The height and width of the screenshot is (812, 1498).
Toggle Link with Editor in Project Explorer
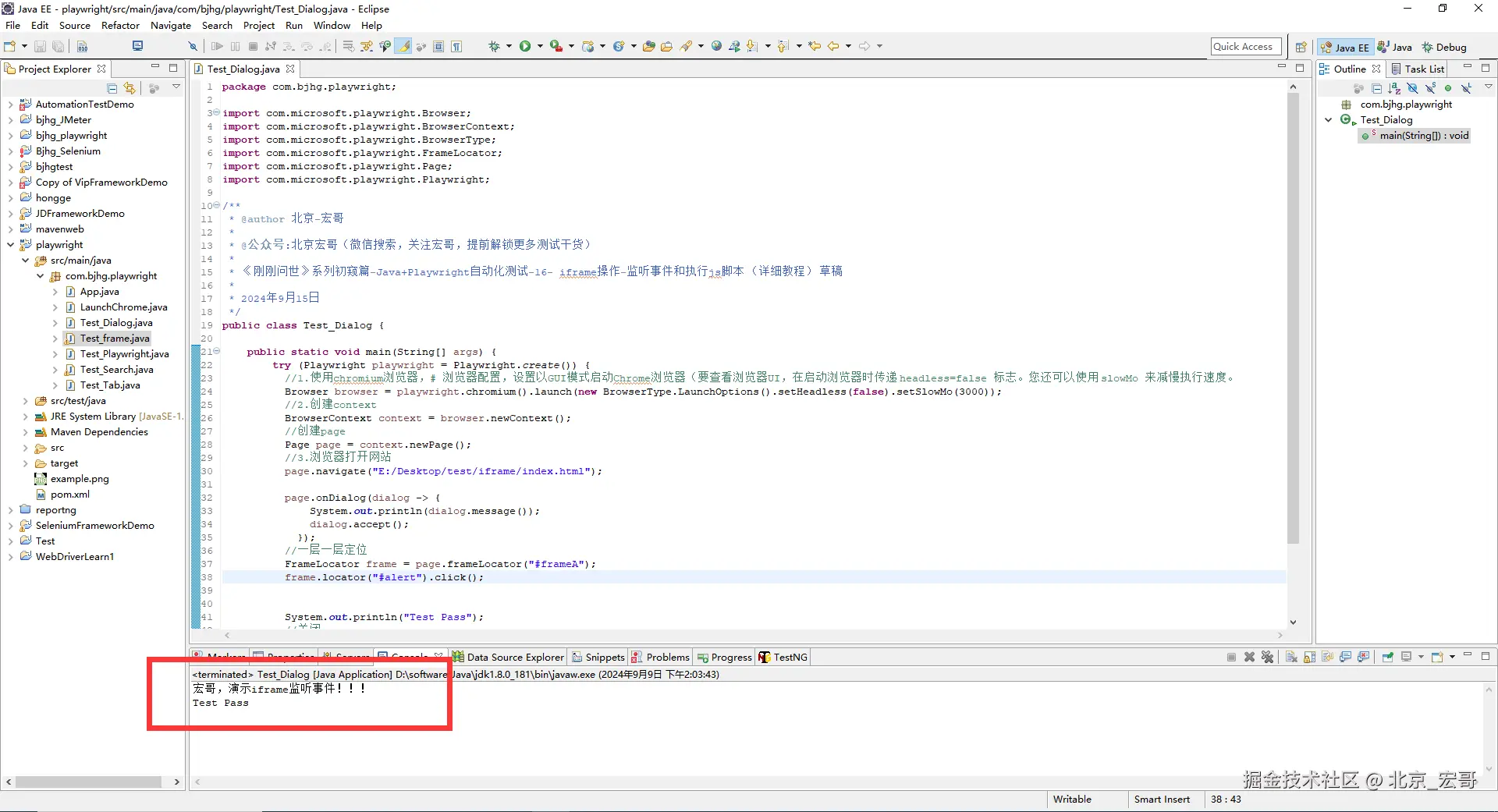point(130,88)
